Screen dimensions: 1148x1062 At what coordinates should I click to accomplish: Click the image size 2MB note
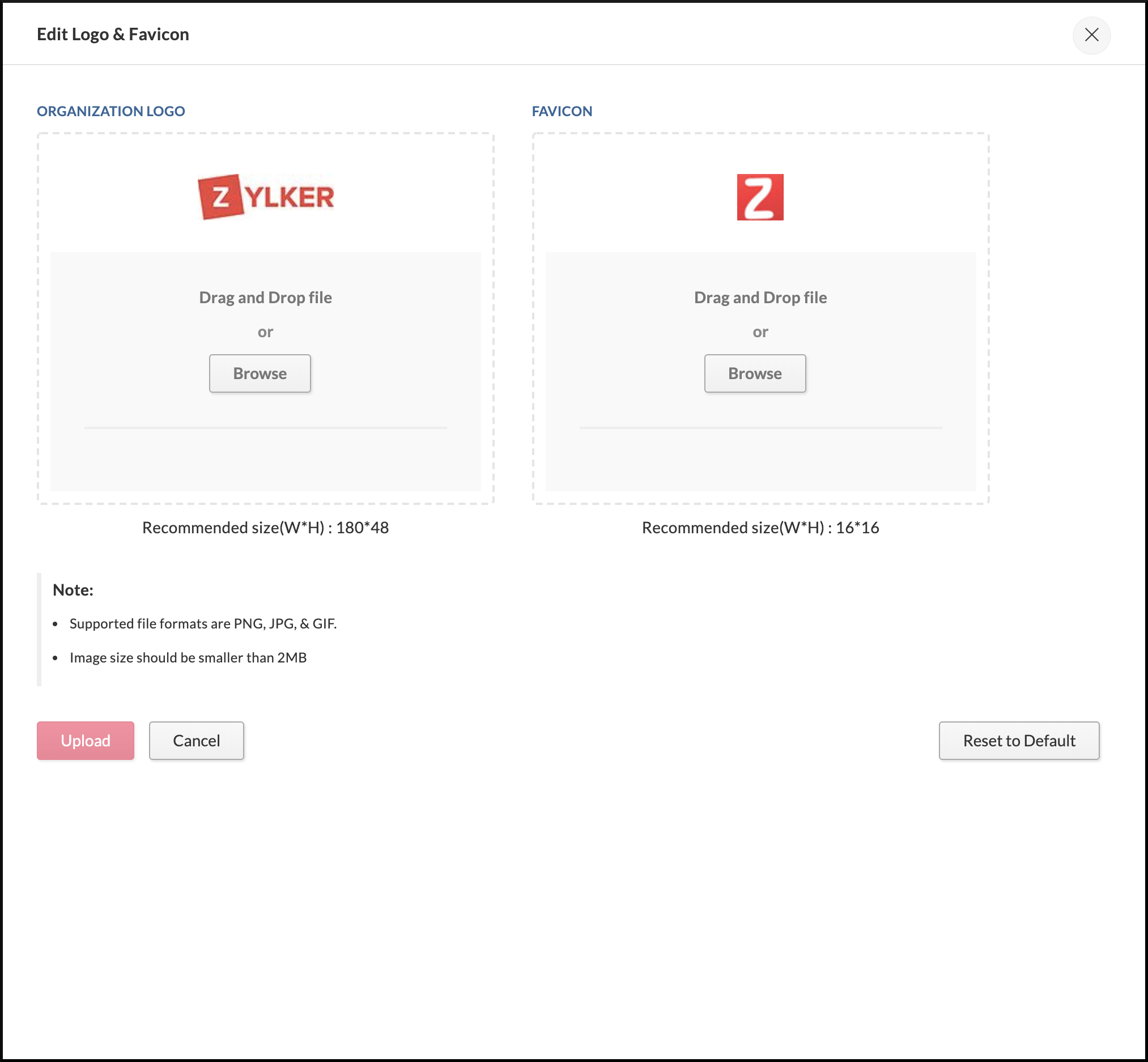(188, 657)
